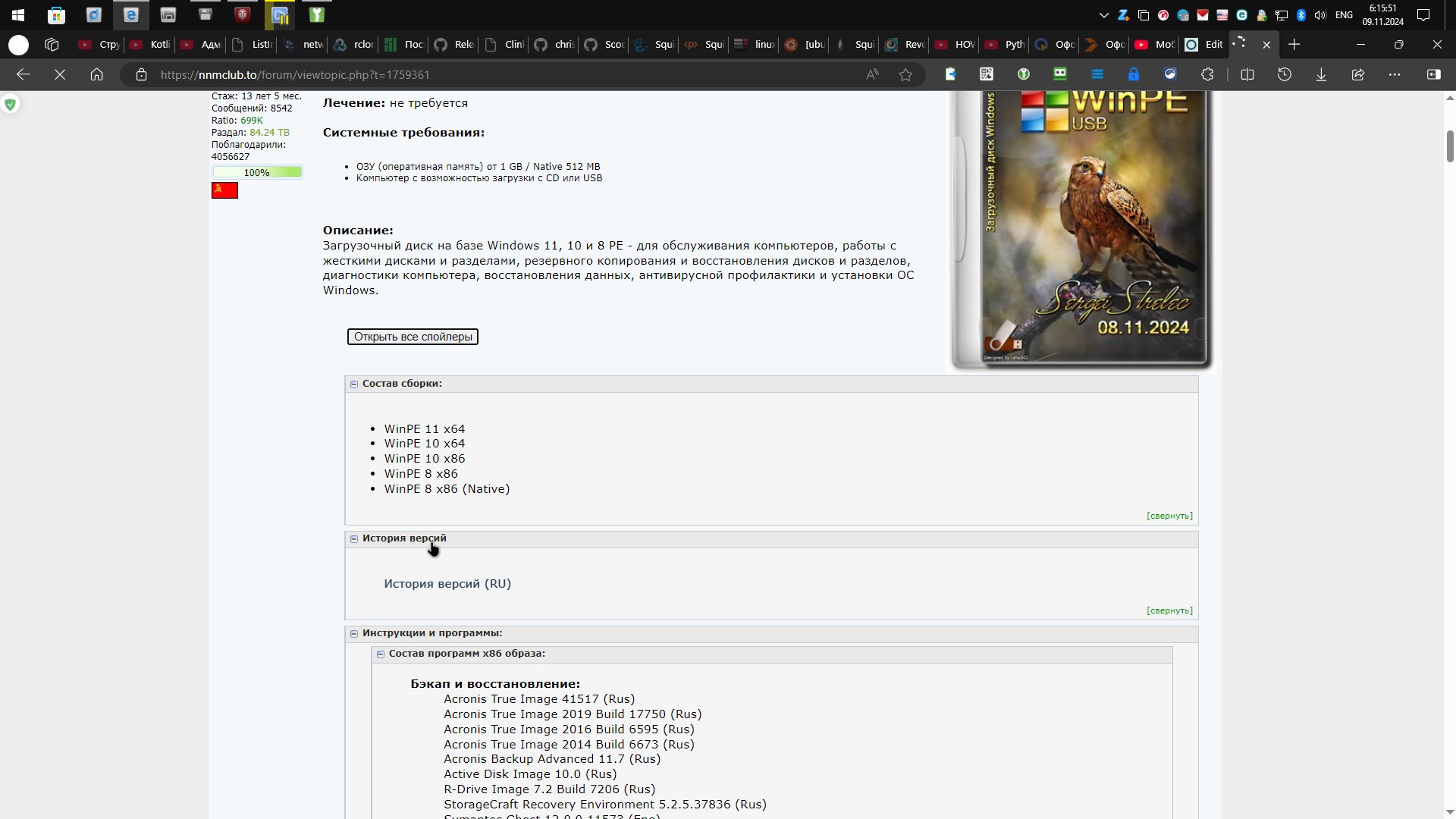Open the История версий (RU) link
The width and height of the screenshot is (1456, 819).
(x=447, y=584)
